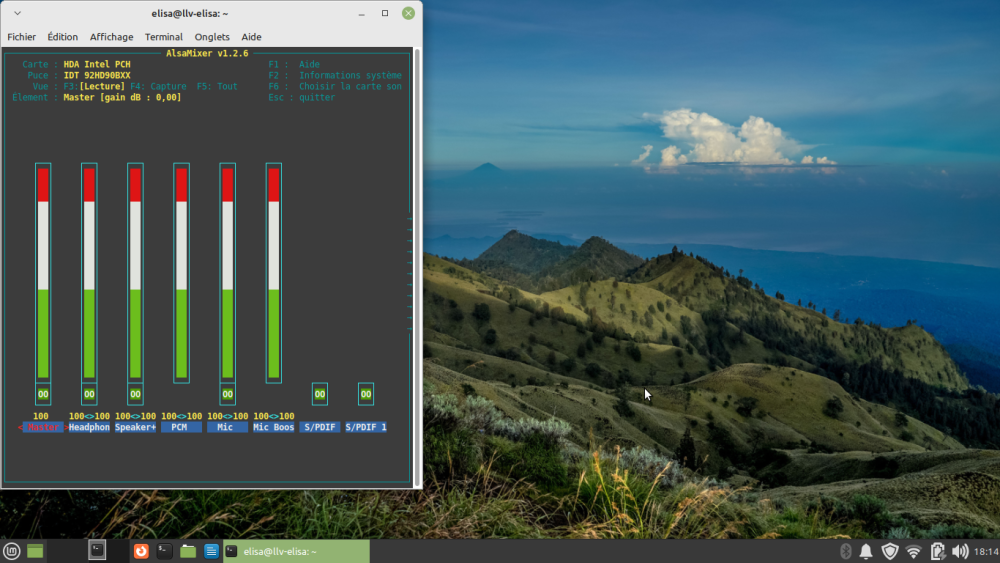Open the Affichage menu
The image size is (1000, 563).
pyautogui.click(x=111, y=37)
